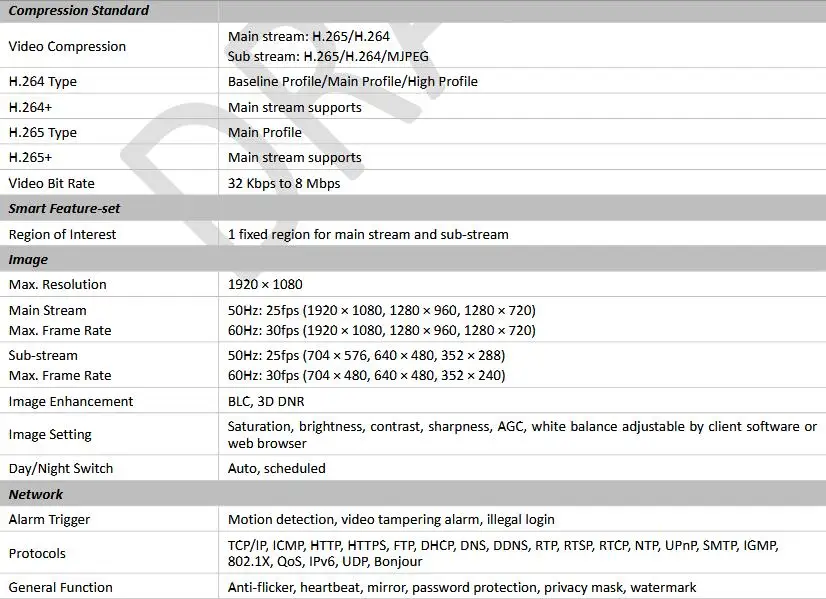Click the 'Smart Feature-set' section header

pyautogui.click(x=64, y=209)
